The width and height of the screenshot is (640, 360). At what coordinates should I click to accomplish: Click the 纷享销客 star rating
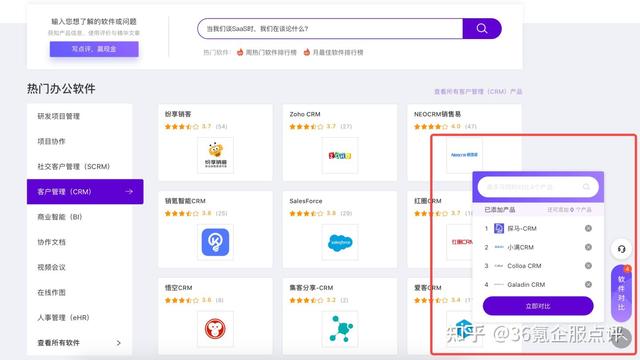point(182,127)
